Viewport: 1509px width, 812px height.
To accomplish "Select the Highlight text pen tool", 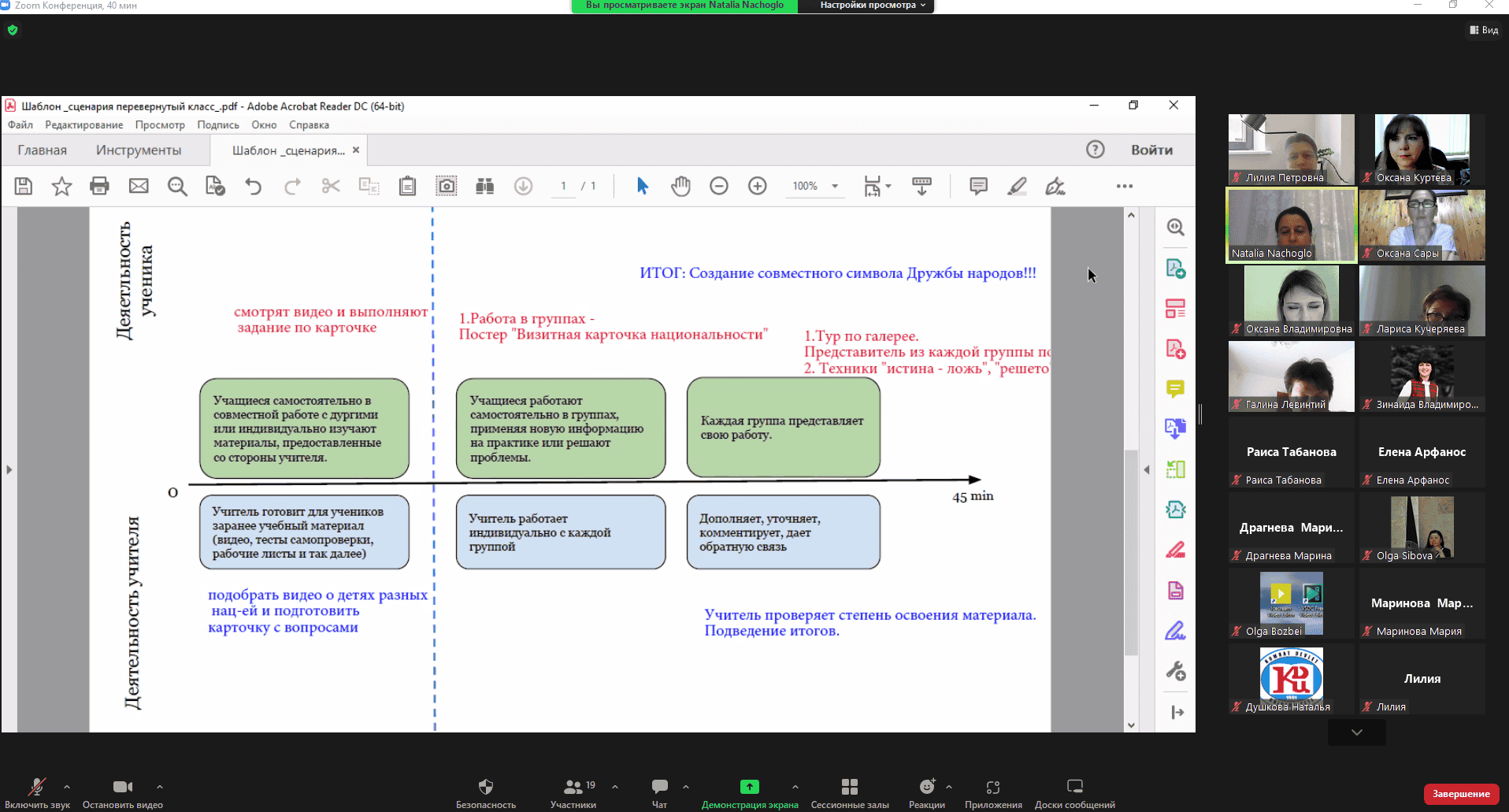I will 1017,187.
